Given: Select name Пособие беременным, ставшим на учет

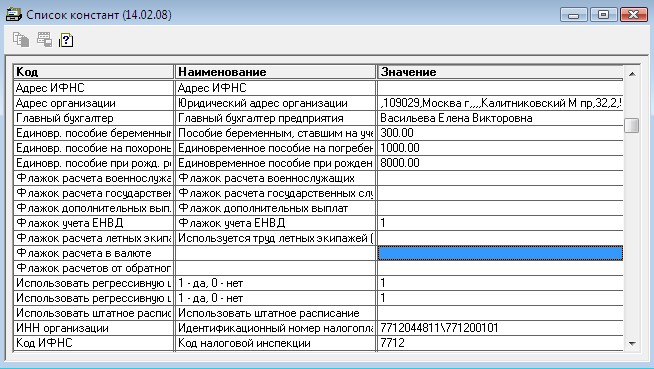Looking at the screenshot, I should 275,133.
